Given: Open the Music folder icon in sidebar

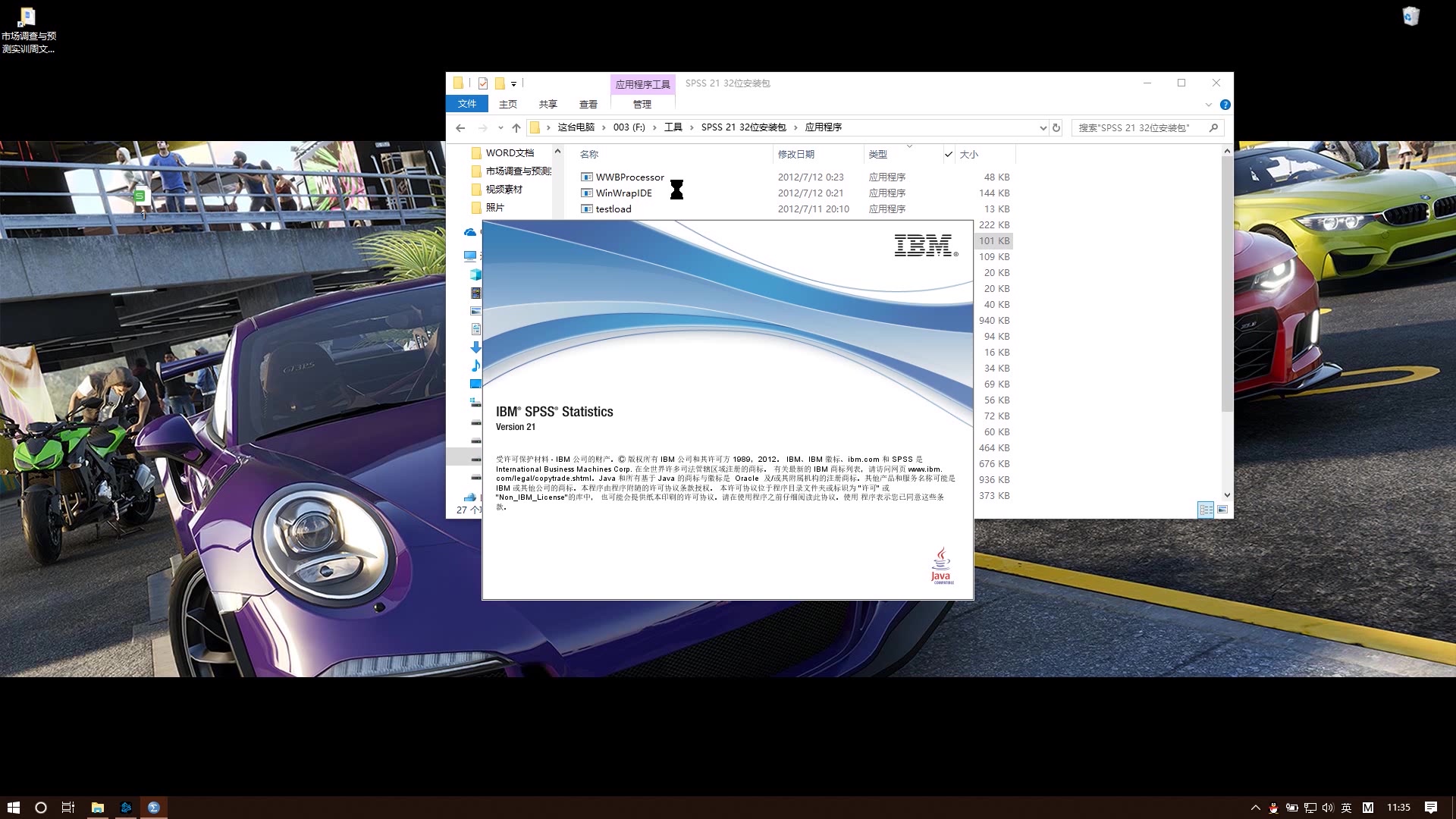Looking at the screenshot, I should pyautogui.click(x=475, y=366).
